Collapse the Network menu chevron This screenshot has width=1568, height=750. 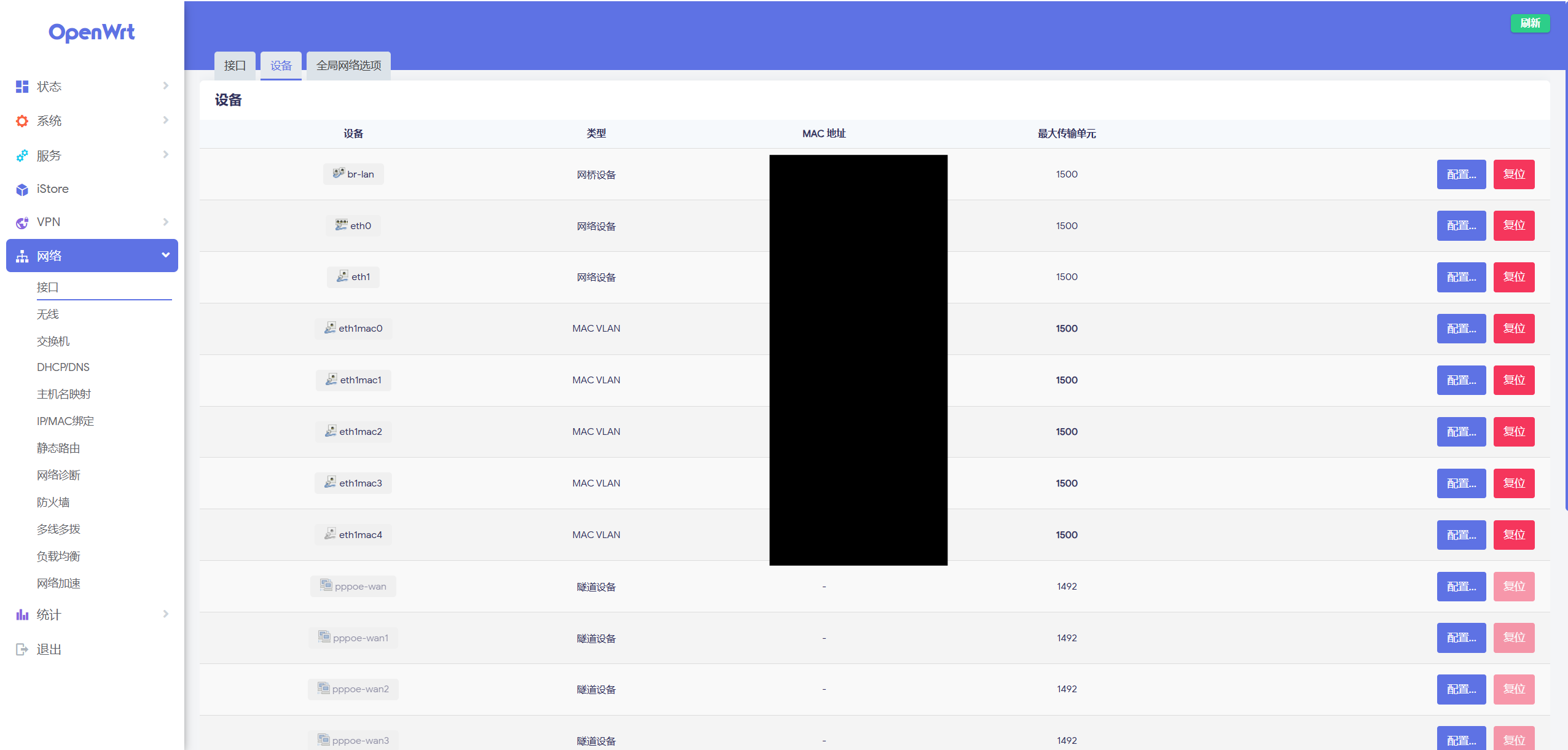pos(165,255)
